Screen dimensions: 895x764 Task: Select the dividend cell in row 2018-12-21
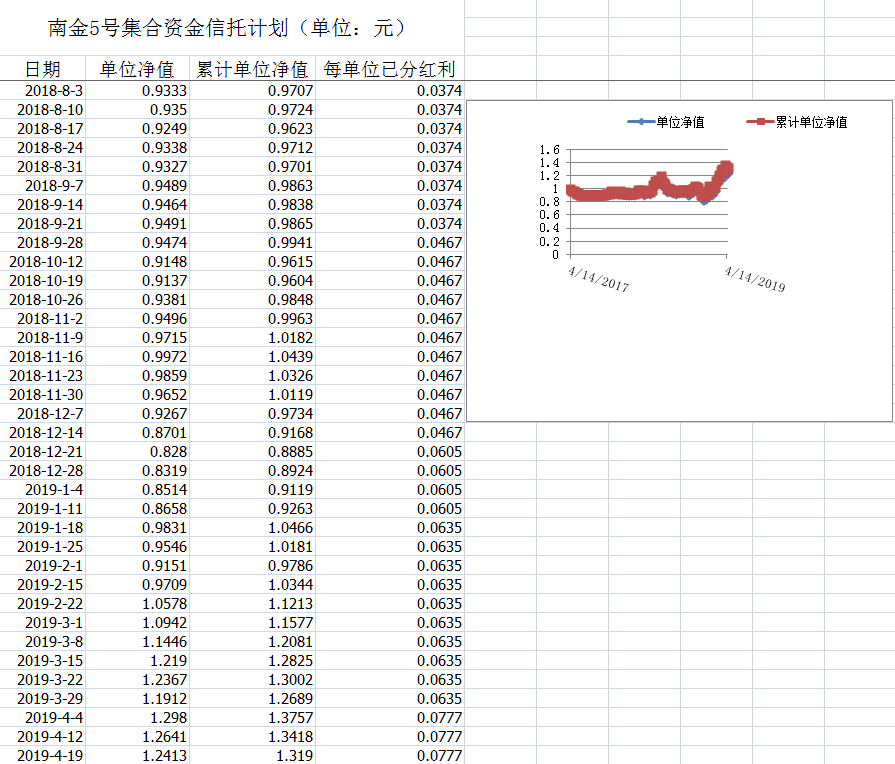[389, 452]
